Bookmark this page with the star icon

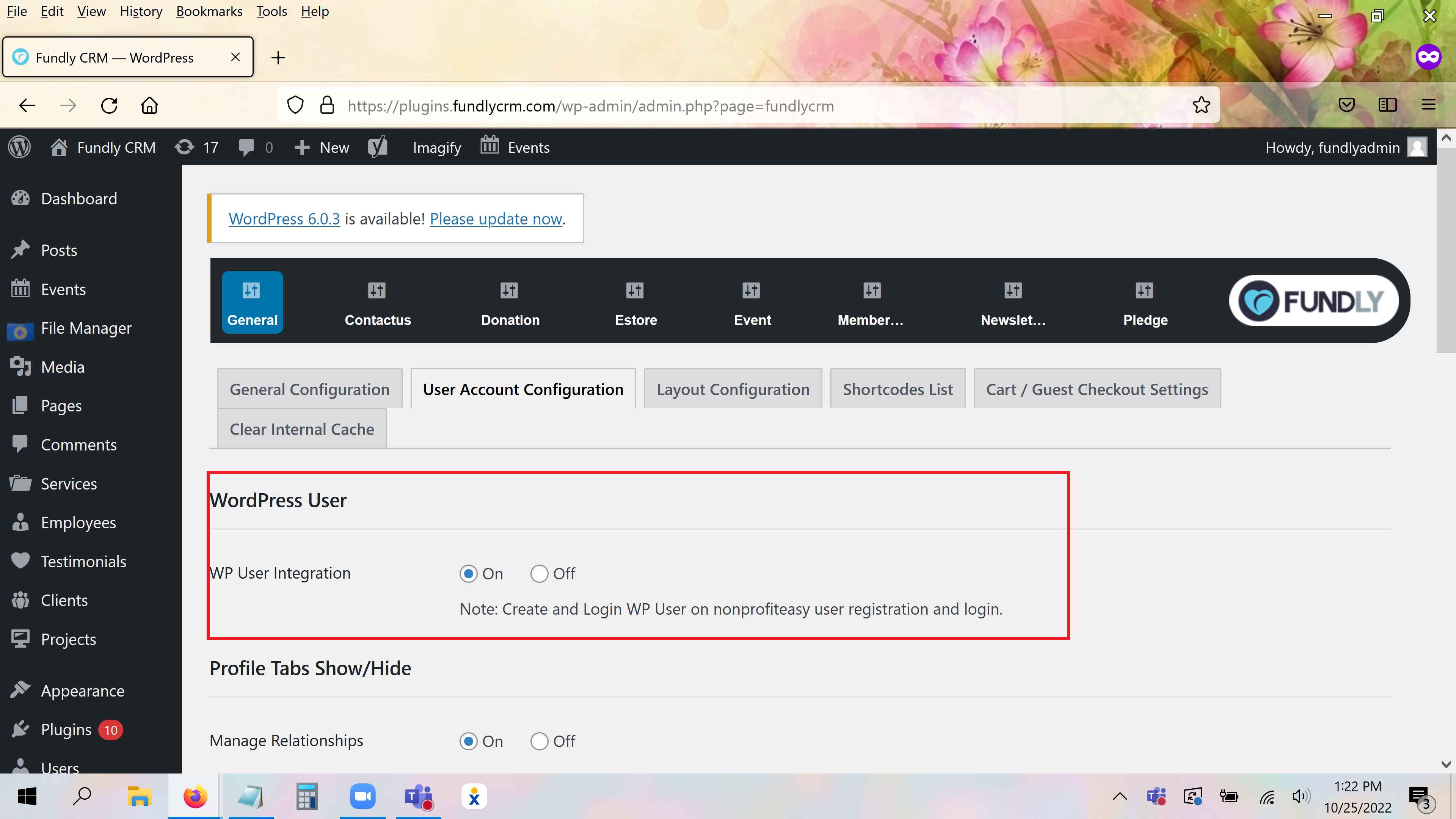point(1201,105)
